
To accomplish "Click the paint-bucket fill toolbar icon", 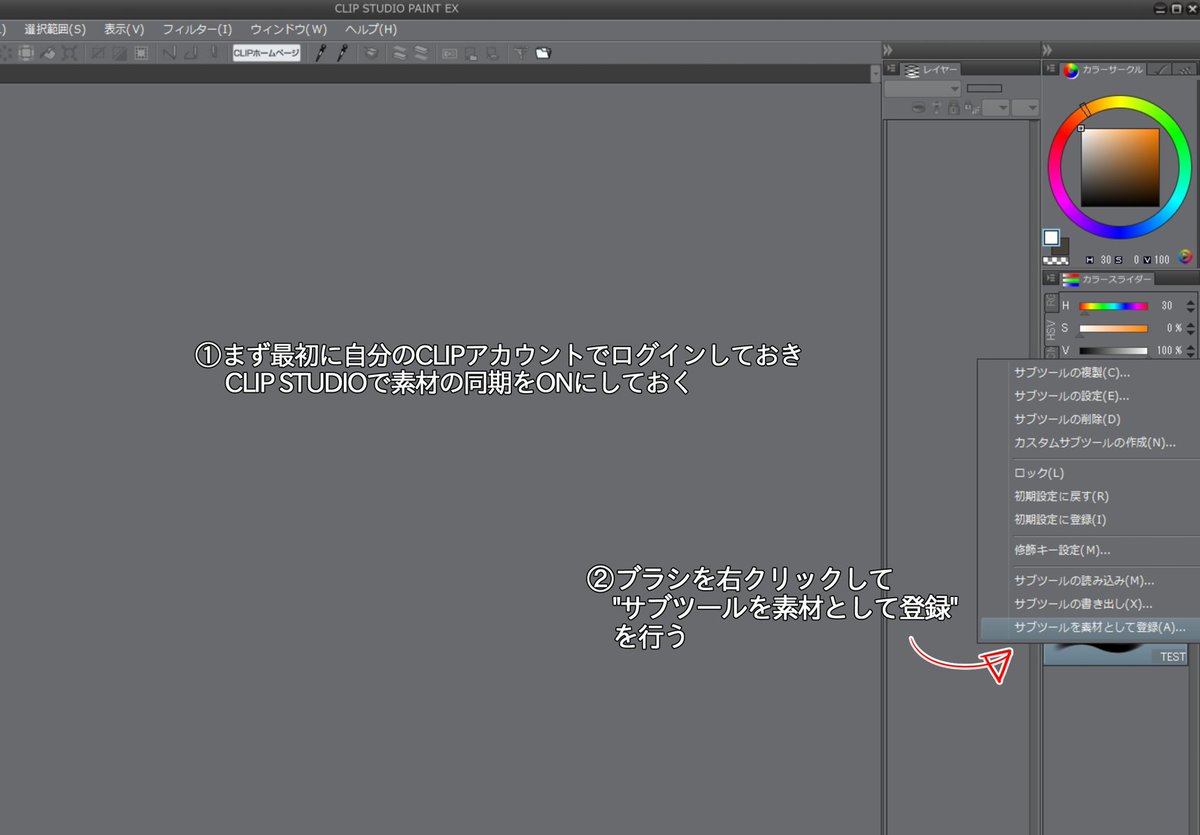I will pos(48,53).
